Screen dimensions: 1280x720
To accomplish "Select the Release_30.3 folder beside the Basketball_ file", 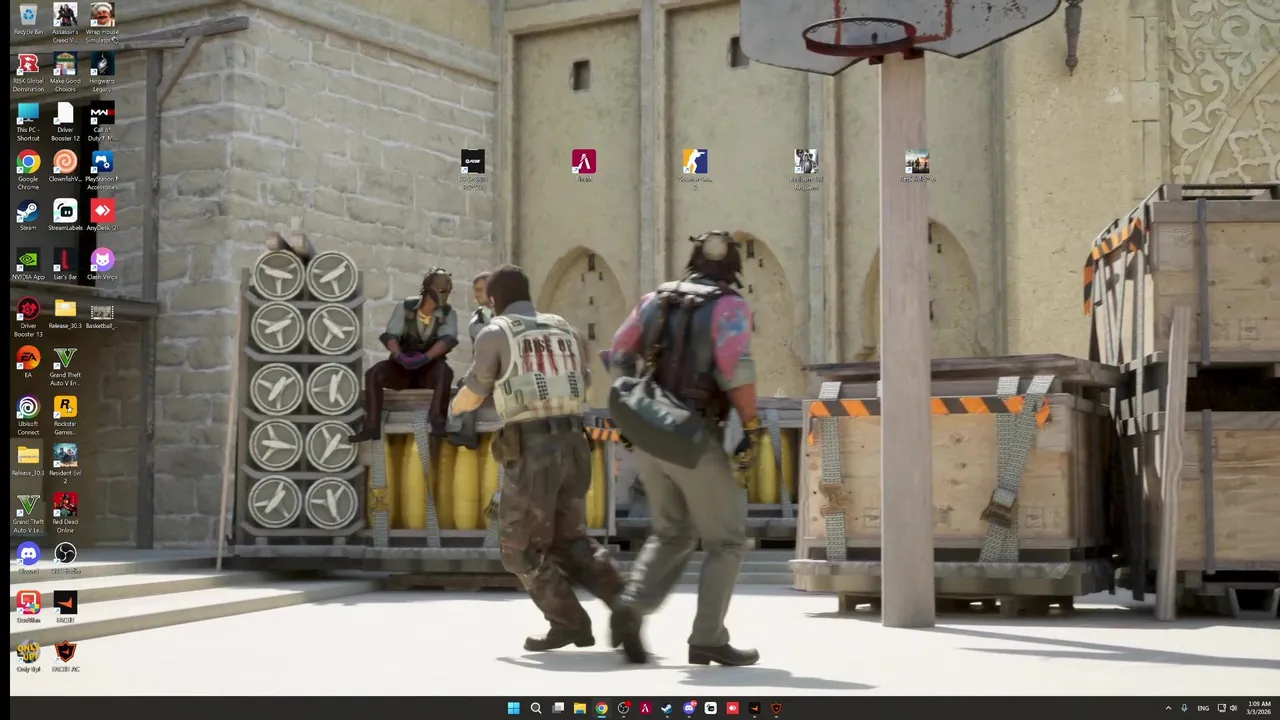I will (65, 315).
